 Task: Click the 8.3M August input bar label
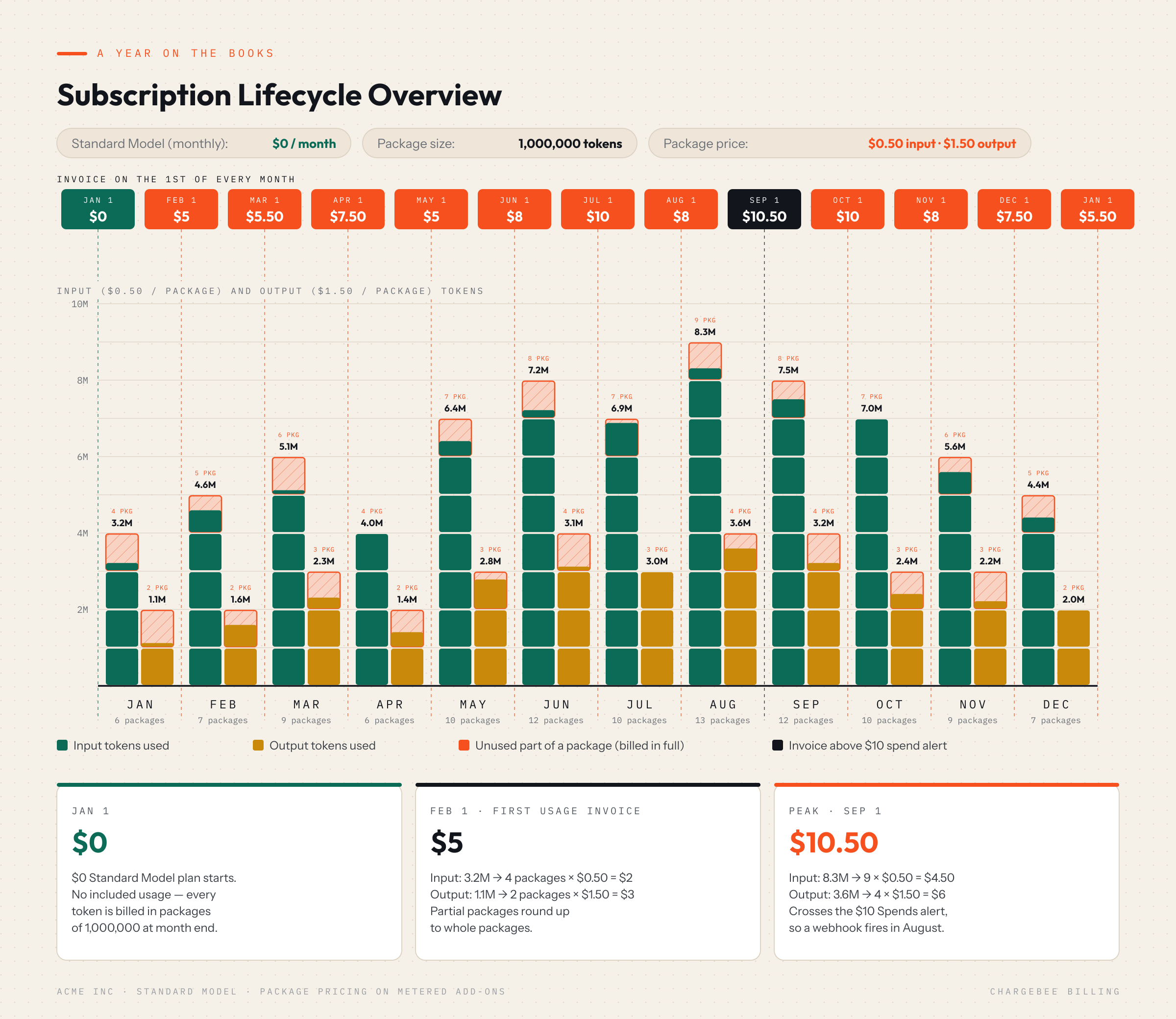click(x=705, y=332)
